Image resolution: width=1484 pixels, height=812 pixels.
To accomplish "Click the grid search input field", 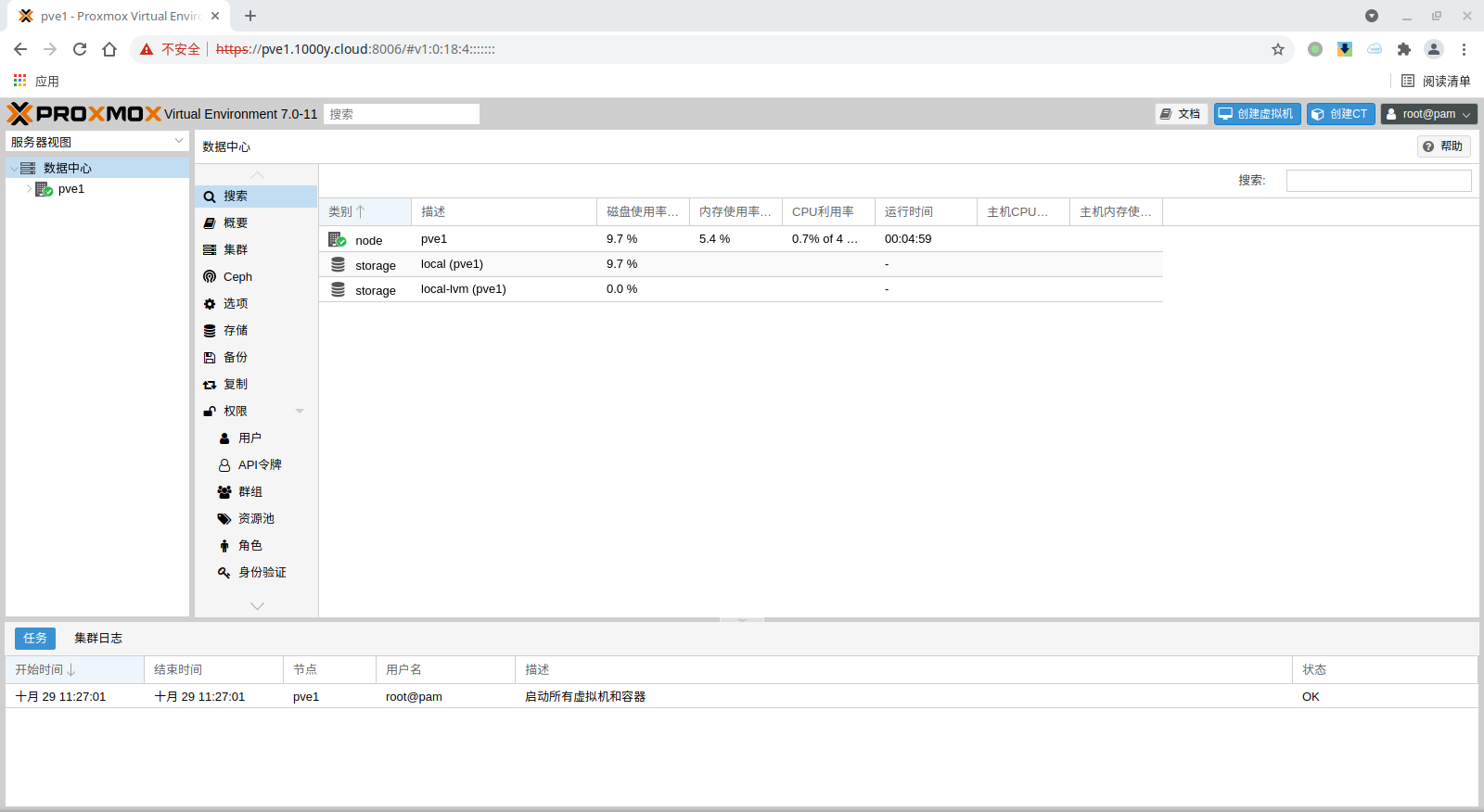I will (x=1378, y=181).
